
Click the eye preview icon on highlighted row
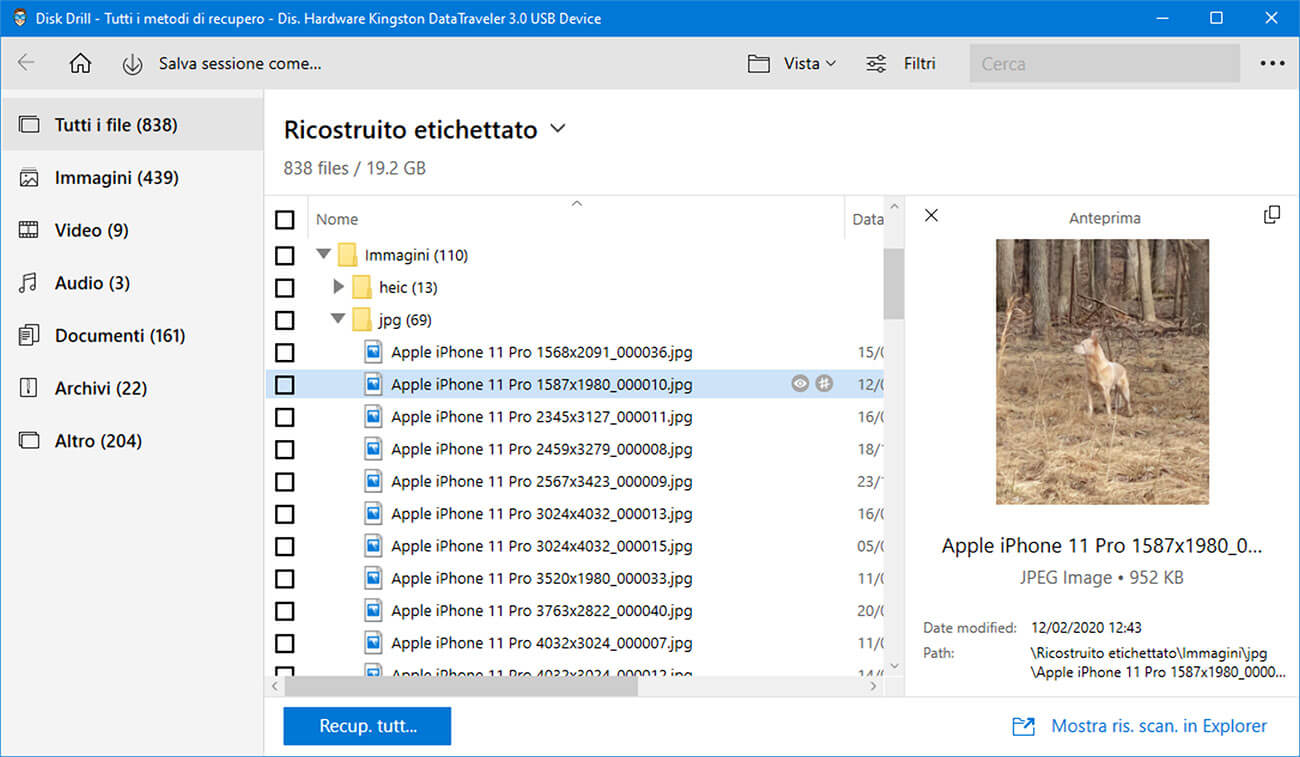point(800,383)
